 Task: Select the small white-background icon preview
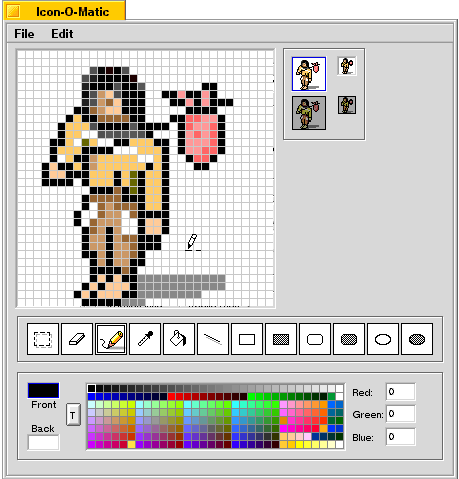(347, 66)
